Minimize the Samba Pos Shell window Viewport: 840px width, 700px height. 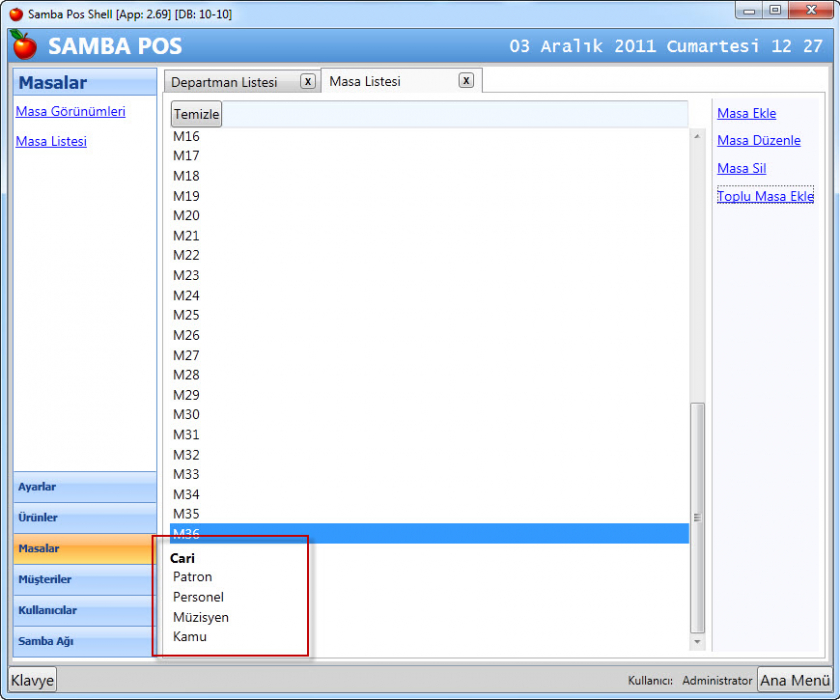pos(749,11)
